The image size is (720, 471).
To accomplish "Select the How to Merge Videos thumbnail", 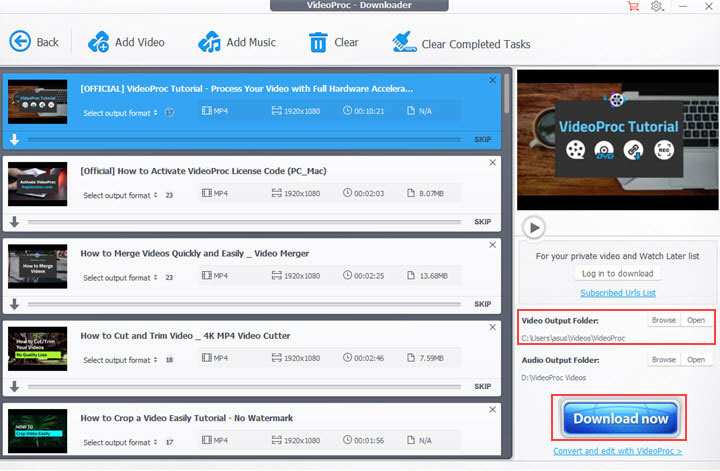I will coord(38,266).
